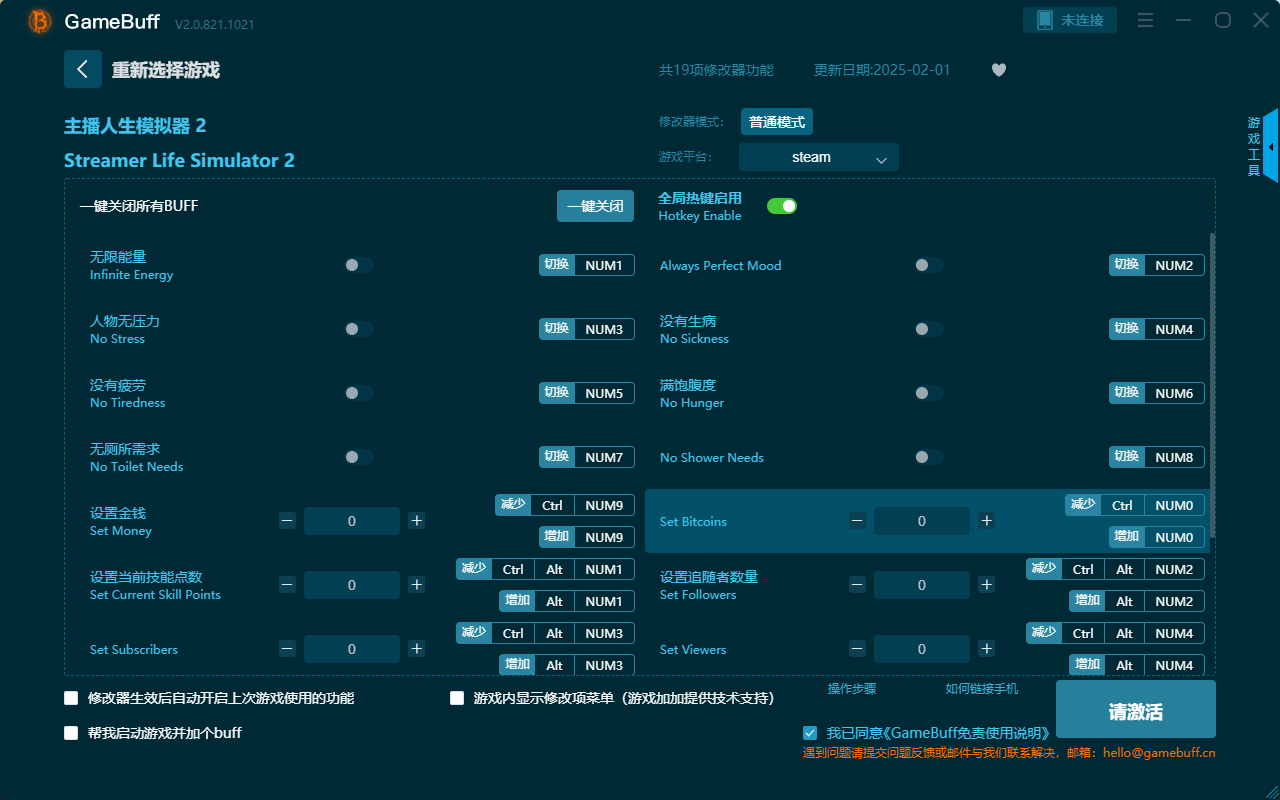This screenshot has width=1280, height=800.
Task: Uncheck the 我已同意 agreement checkbox
Action: pos(810,732)
